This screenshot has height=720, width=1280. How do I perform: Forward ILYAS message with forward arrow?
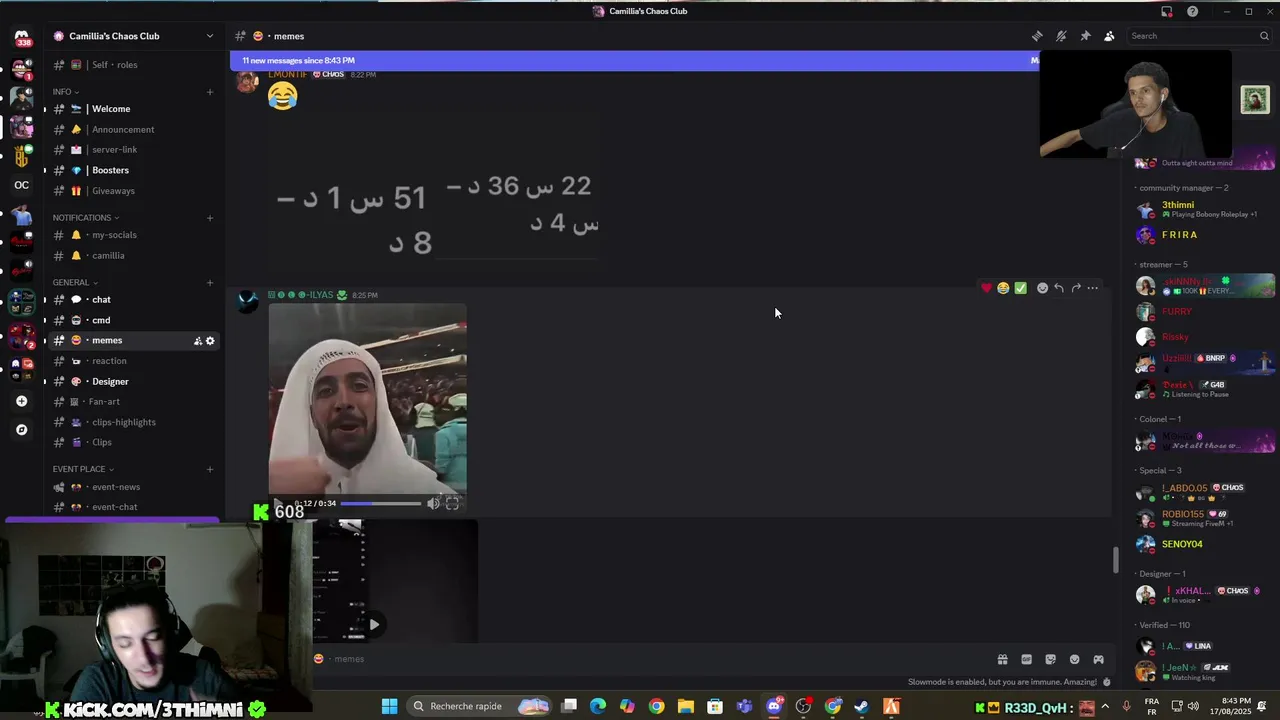coord(1076,288)
